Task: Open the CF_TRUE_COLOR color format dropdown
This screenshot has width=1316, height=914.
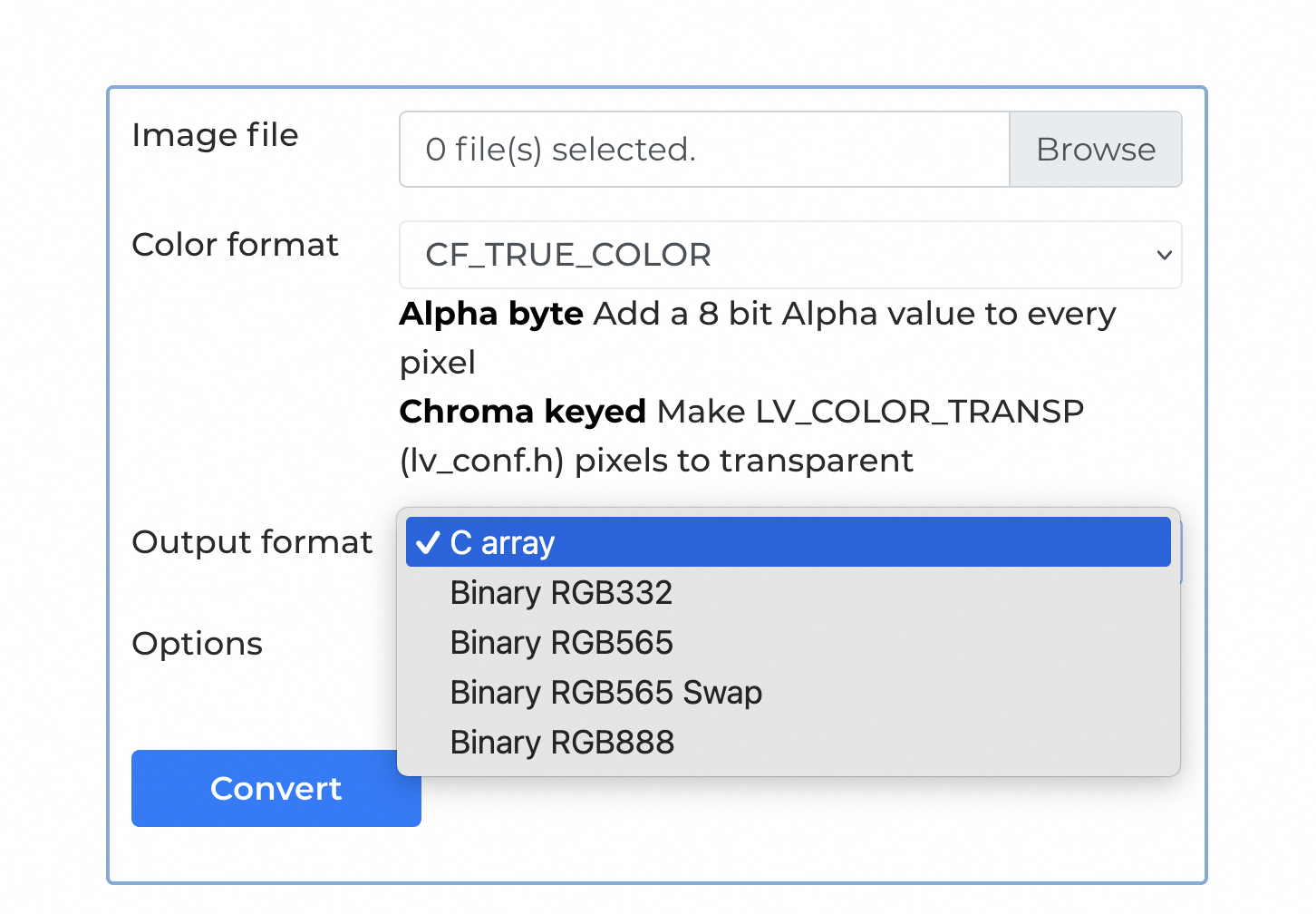Action: [x=779, y=255]
